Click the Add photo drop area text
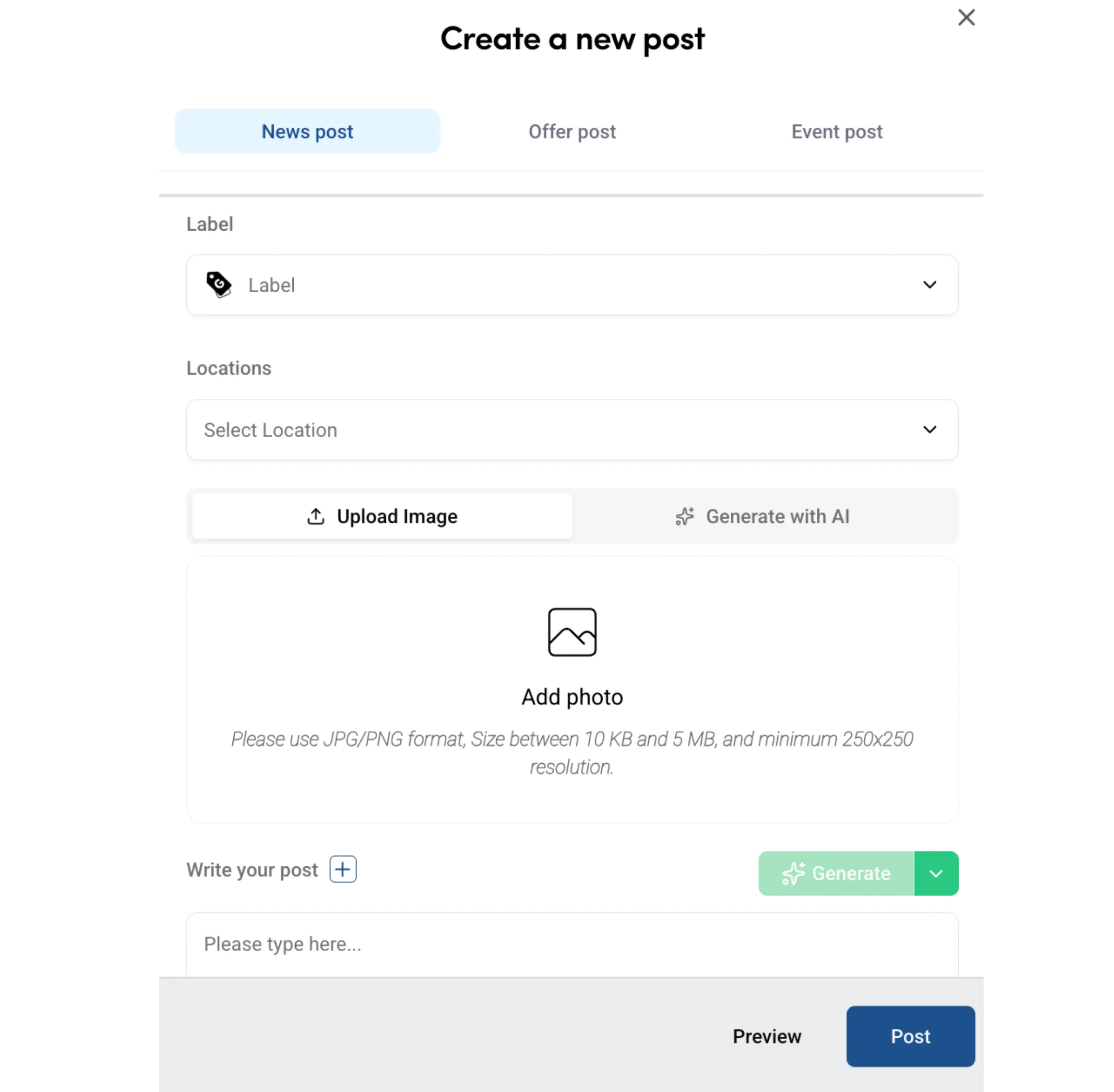Screen dimensions: 1114x1092 [x=572, y=697]
